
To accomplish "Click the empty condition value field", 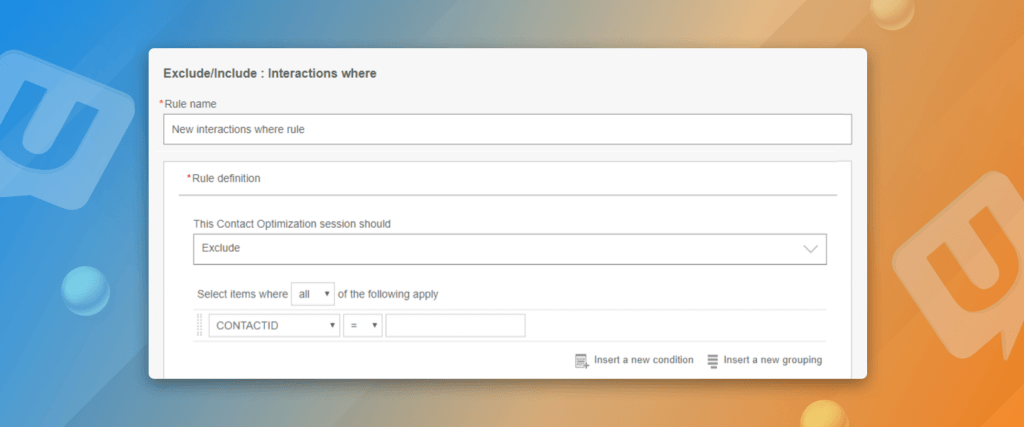I will tap(455, 326).
